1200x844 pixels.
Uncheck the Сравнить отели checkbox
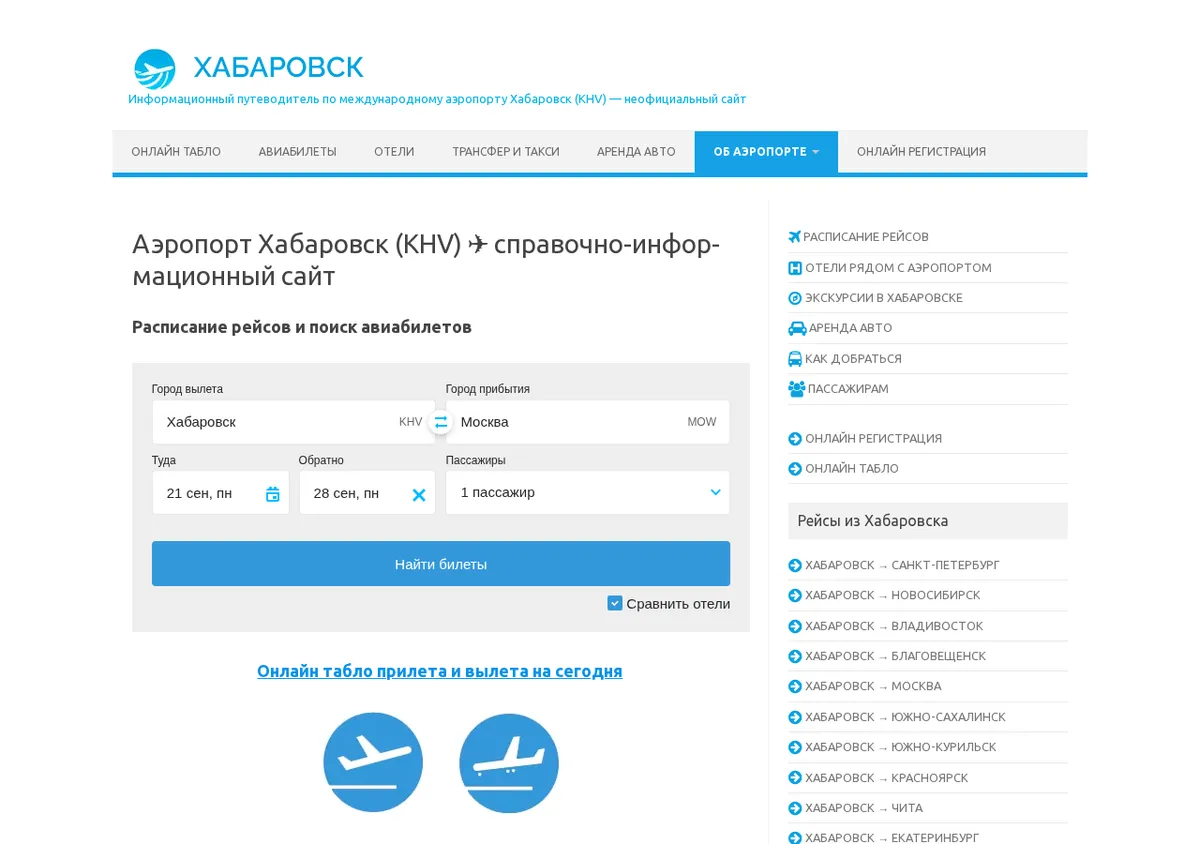(615, 603)
